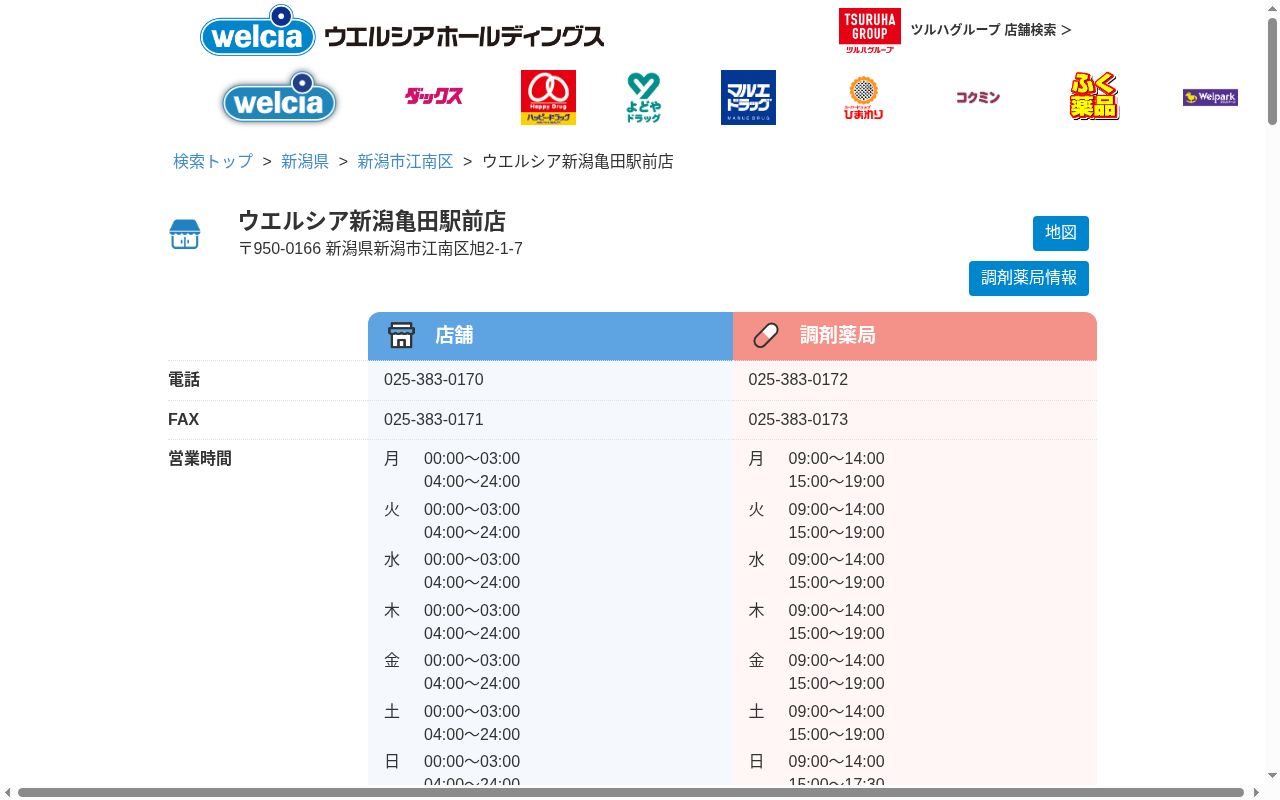Select the ふく薬品 brand logo
Image resolution: width=1280 pixels, height=800 pixels.
(x=1094, y=96)
